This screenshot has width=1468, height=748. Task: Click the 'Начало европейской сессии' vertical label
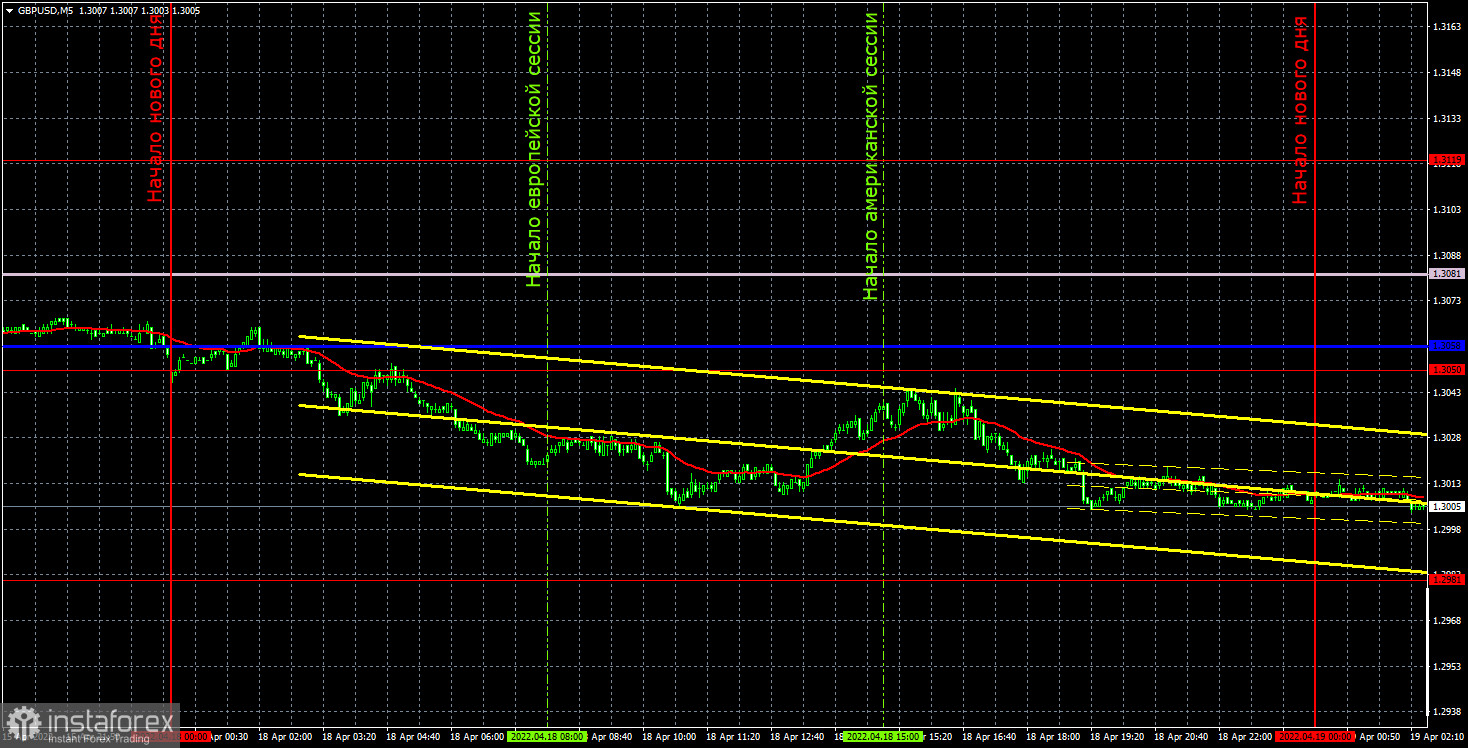point(535,149)
